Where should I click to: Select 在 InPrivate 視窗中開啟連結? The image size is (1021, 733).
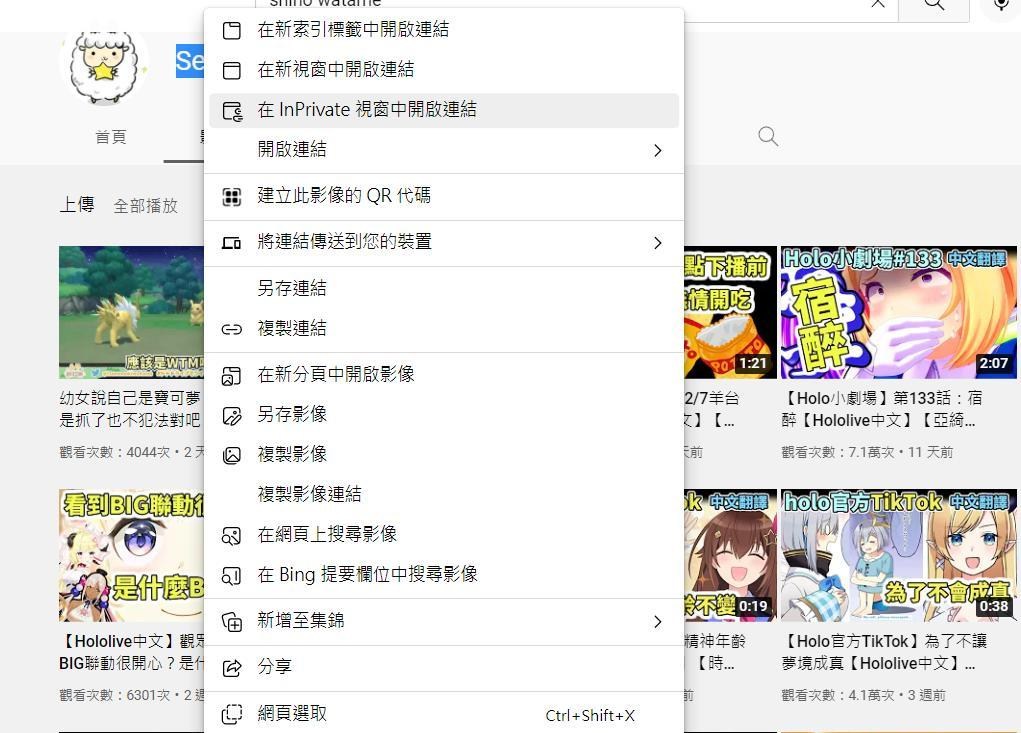pyautogui.click(x=444, y=110)
